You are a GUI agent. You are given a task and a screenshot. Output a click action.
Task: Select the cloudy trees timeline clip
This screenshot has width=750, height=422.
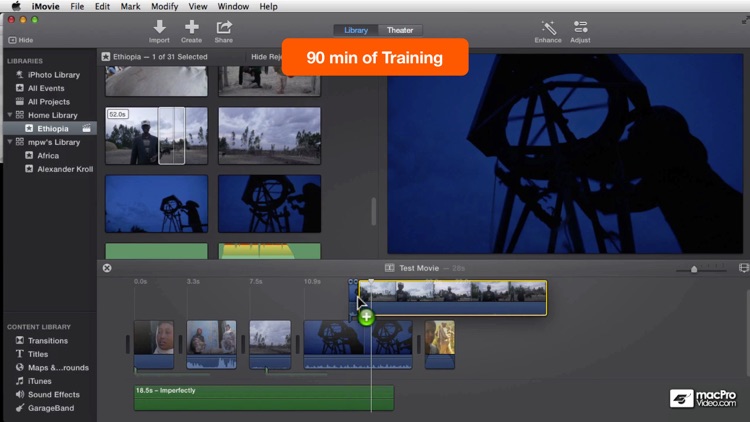coord(270,345)
